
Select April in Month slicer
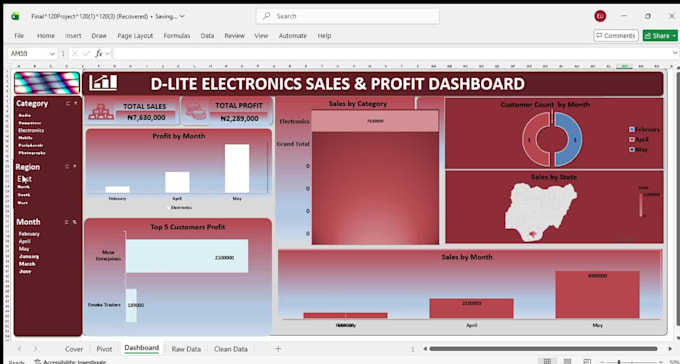click(25, 241)
